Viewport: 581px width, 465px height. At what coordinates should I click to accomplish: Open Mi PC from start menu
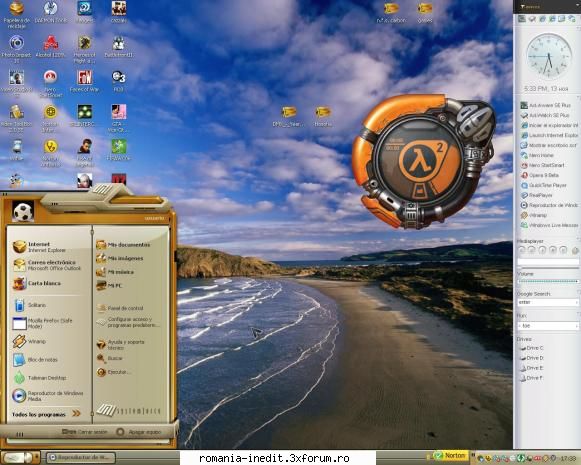(109, 286)
